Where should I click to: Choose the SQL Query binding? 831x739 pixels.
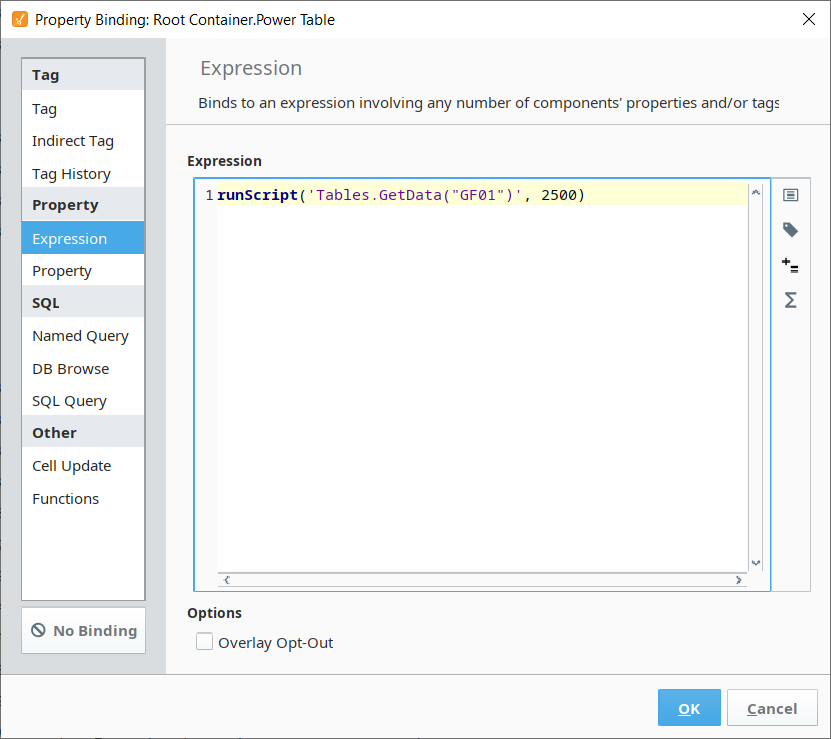(x=69, y=401)
